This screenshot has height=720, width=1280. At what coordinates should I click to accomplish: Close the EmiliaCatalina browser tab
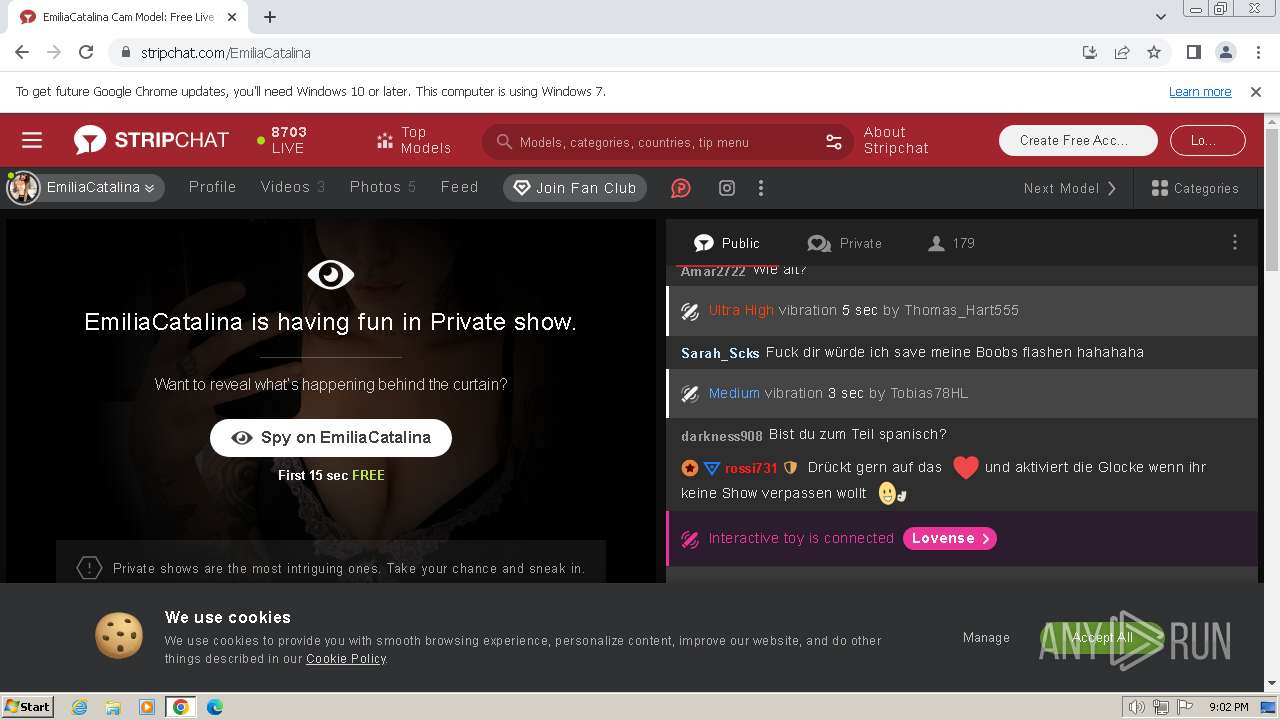coord(232,17)
